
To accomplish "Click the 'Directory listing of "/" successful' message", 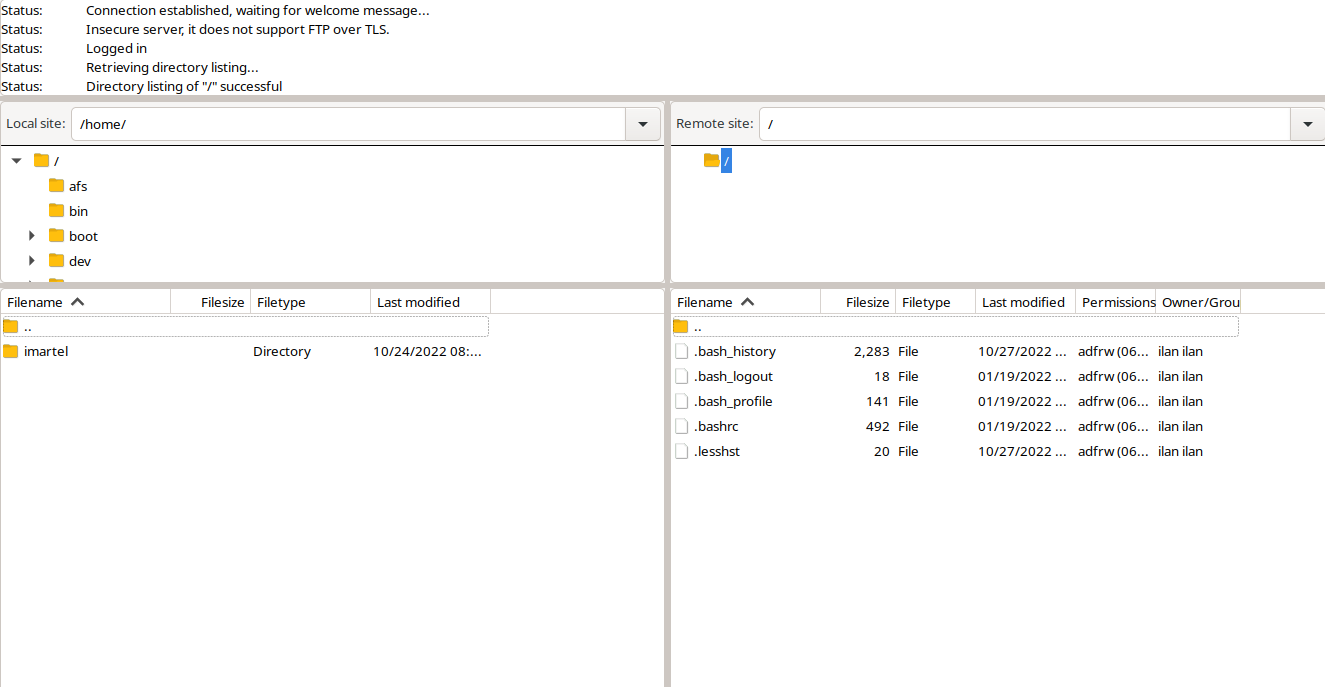I will coord(184,86).
